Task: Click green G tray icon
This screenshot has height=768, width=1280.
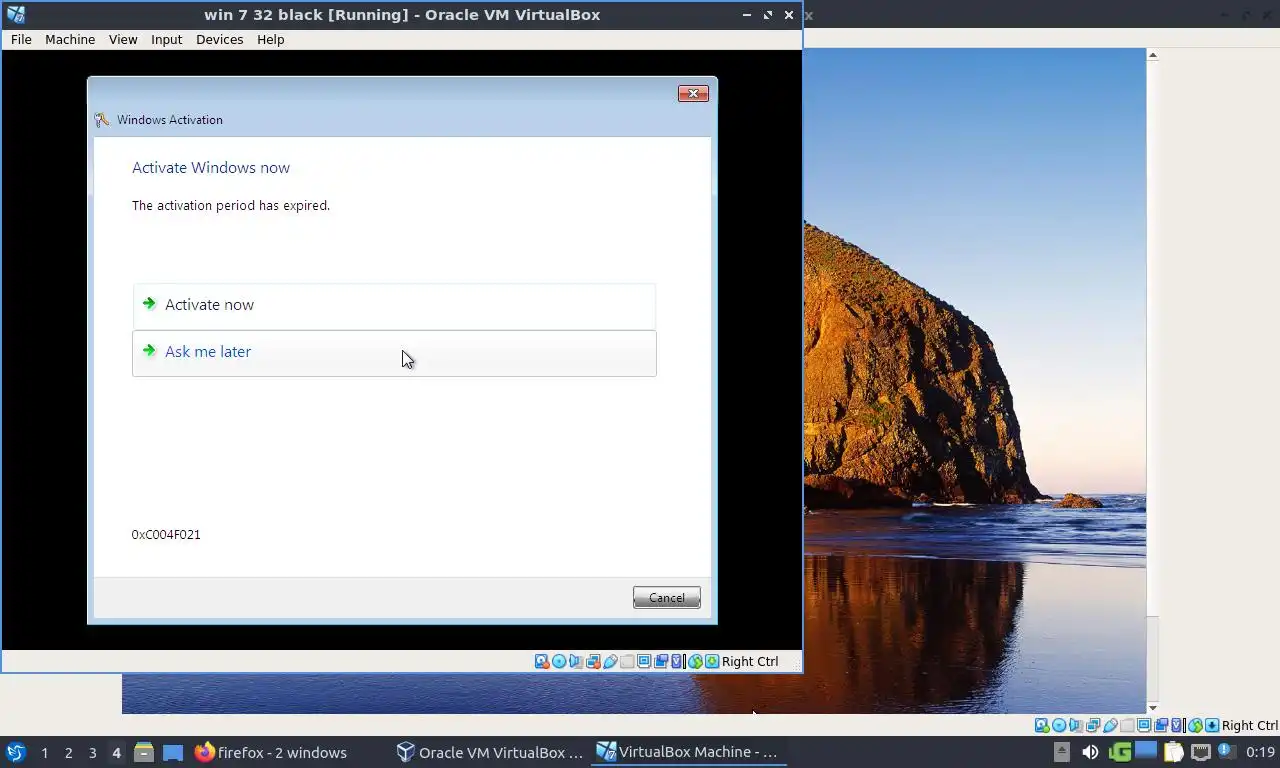Action: coord(1120,752)
